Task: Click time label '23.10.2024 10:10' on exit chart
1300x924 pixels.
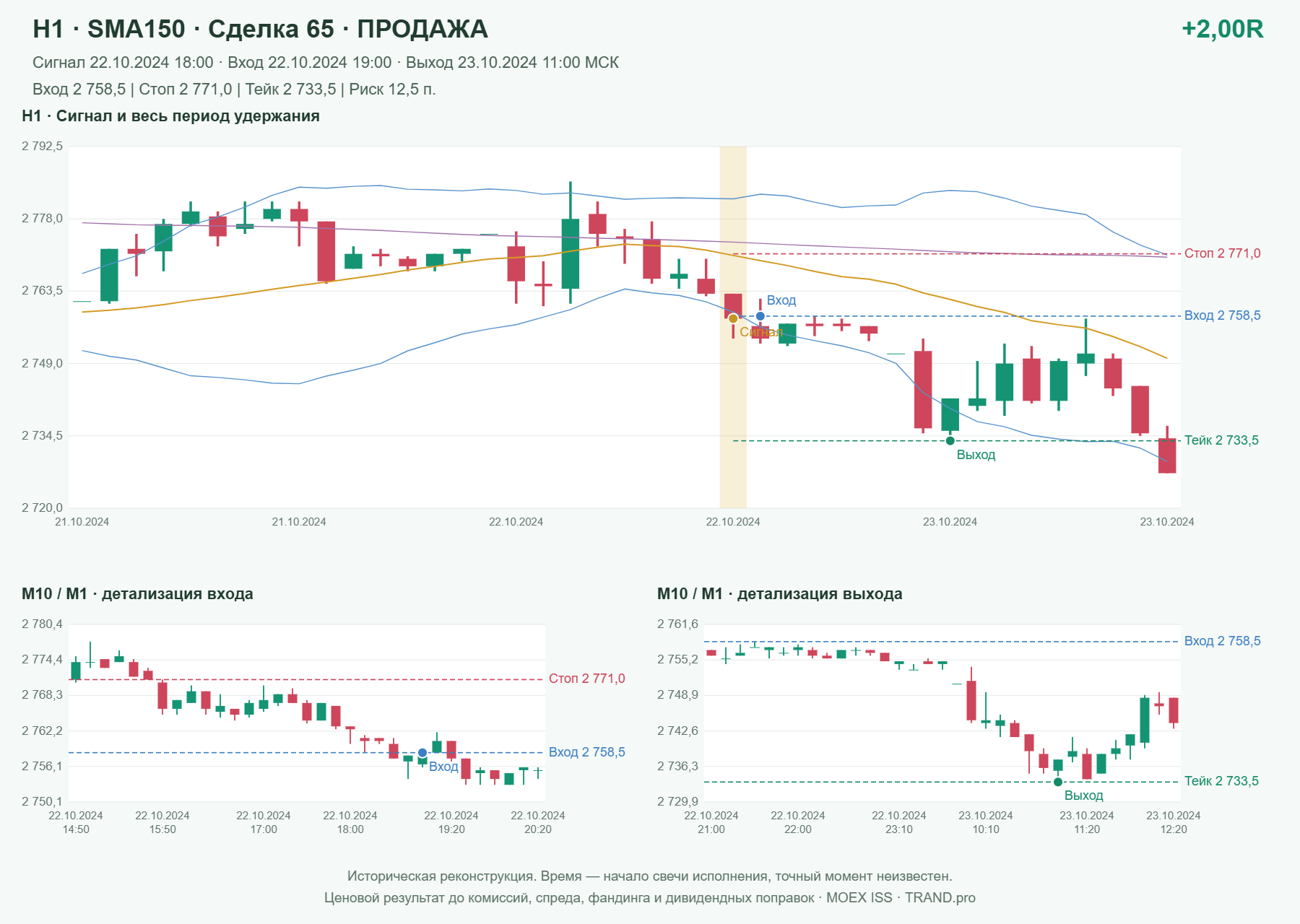Action: [x=986, y=822]
